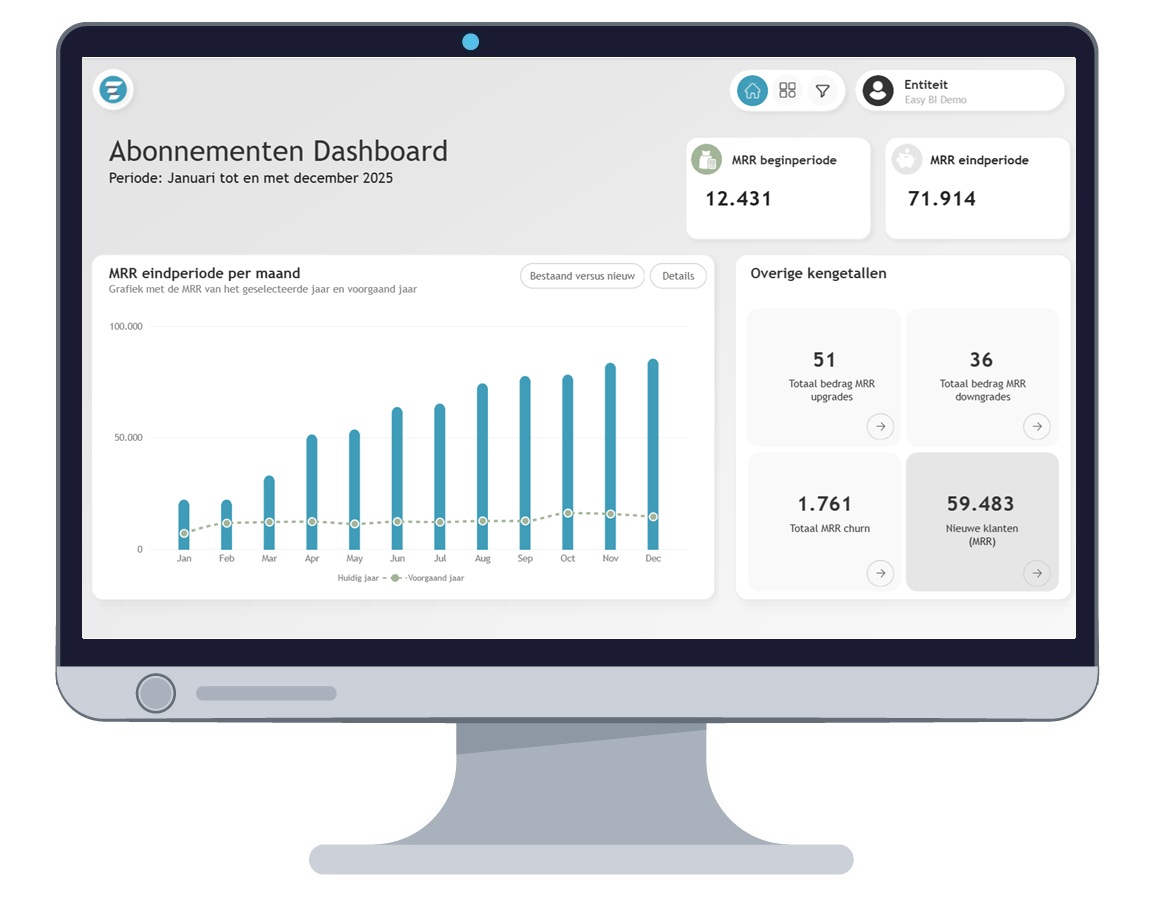The height and width of the screenshot is (901, 1175).
Task: Click the arrow icon on Totaal MRR churn card
Action: [881, 573]
